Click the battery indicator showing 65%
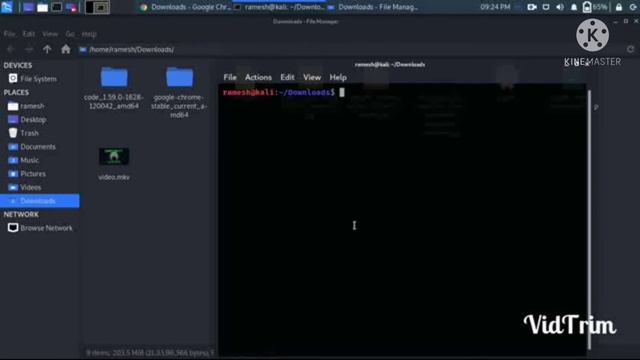640x360 pixels. (595, 7)
